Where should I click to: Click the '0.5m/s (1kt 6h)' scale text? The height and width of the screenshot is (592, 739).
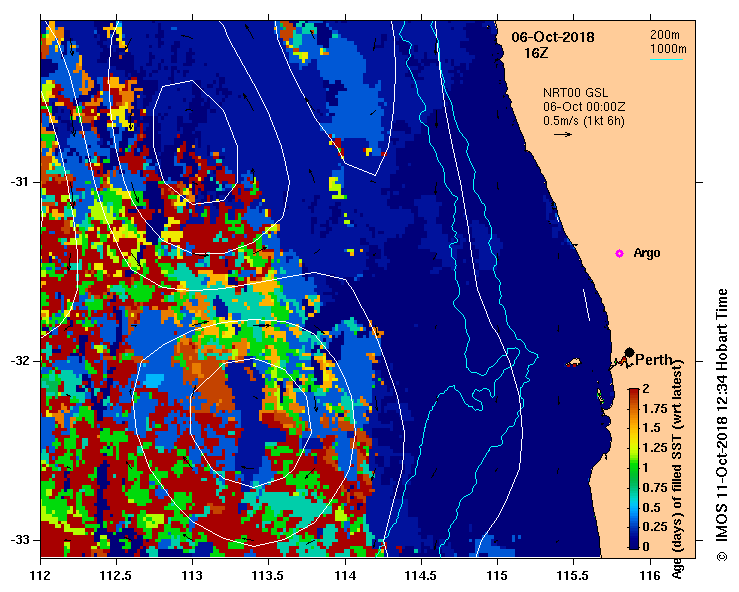click(x=583, y=121)
